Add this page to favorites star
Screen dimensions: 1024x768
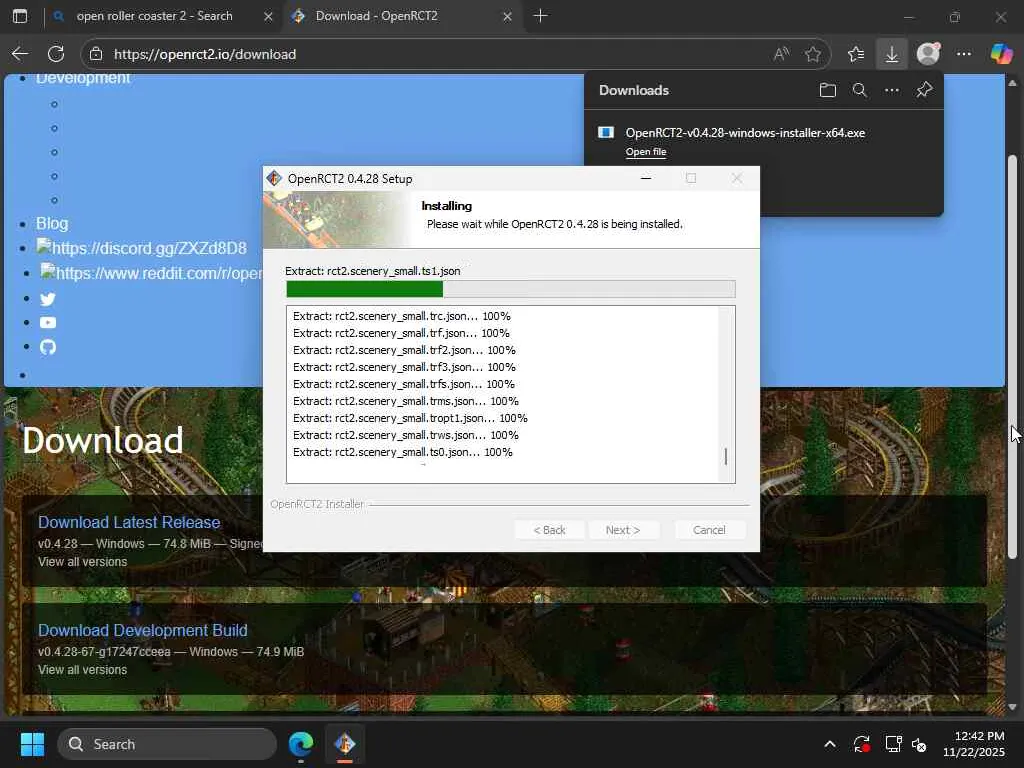[x=813, y=54]
